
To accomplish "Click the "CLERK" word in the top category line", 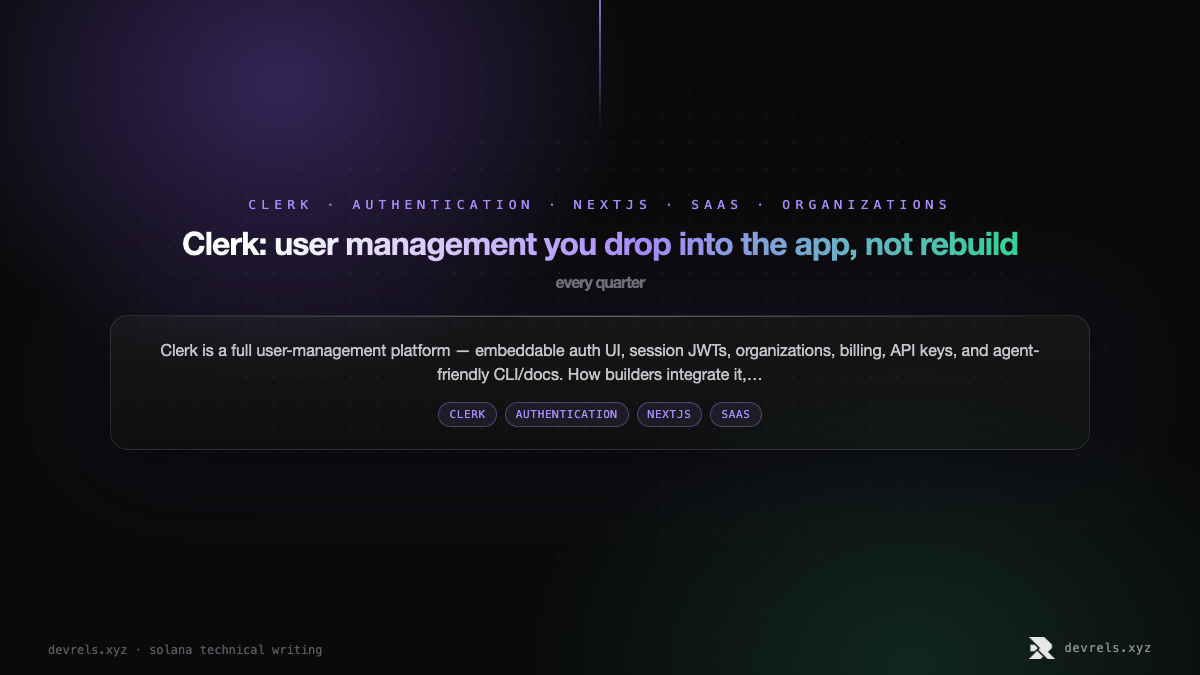I will (x=280, y=205).
